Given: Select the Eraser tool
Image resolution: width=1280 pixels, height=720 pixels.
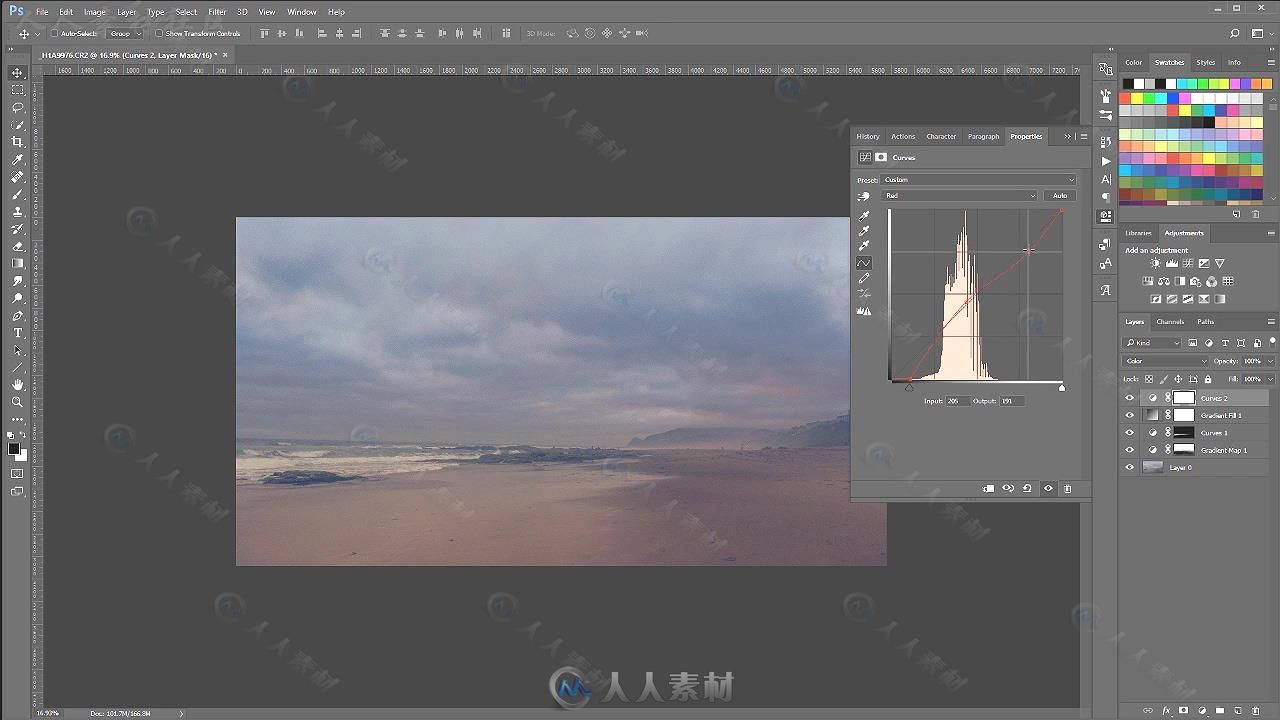Looking at the screenshot, I should coord(18,246).
